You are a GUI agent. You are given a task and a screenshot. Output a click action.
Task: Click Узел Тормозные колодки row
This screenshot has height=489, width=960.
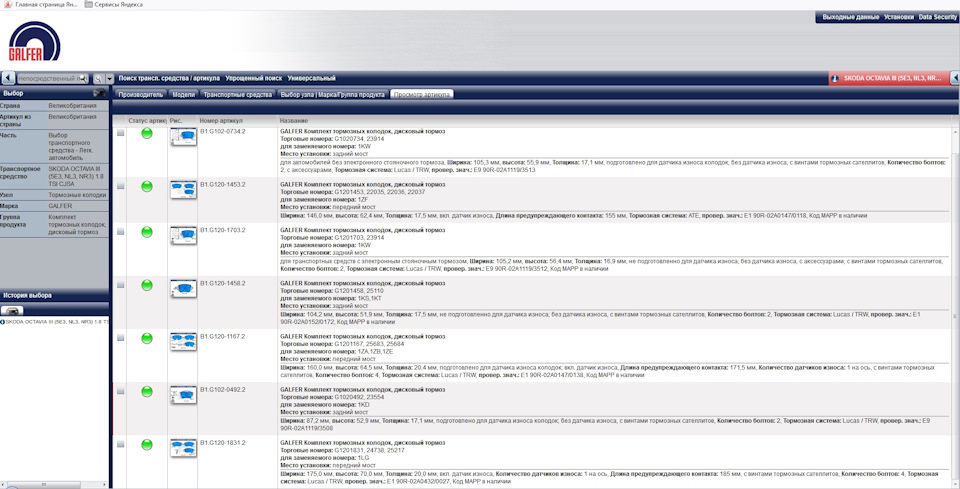(x=54, y=195)
